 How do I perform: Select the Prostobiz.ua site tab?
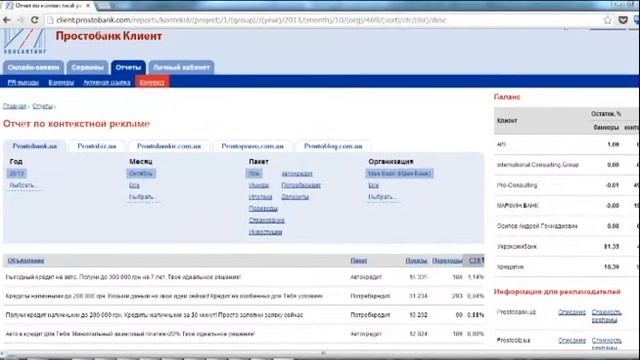(97, 146)
